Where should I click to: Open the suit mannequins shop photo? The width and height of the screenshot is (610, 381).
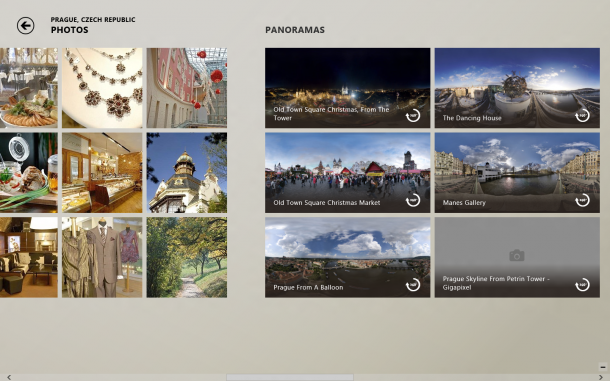pyautogui.click(x=102, y=258)
